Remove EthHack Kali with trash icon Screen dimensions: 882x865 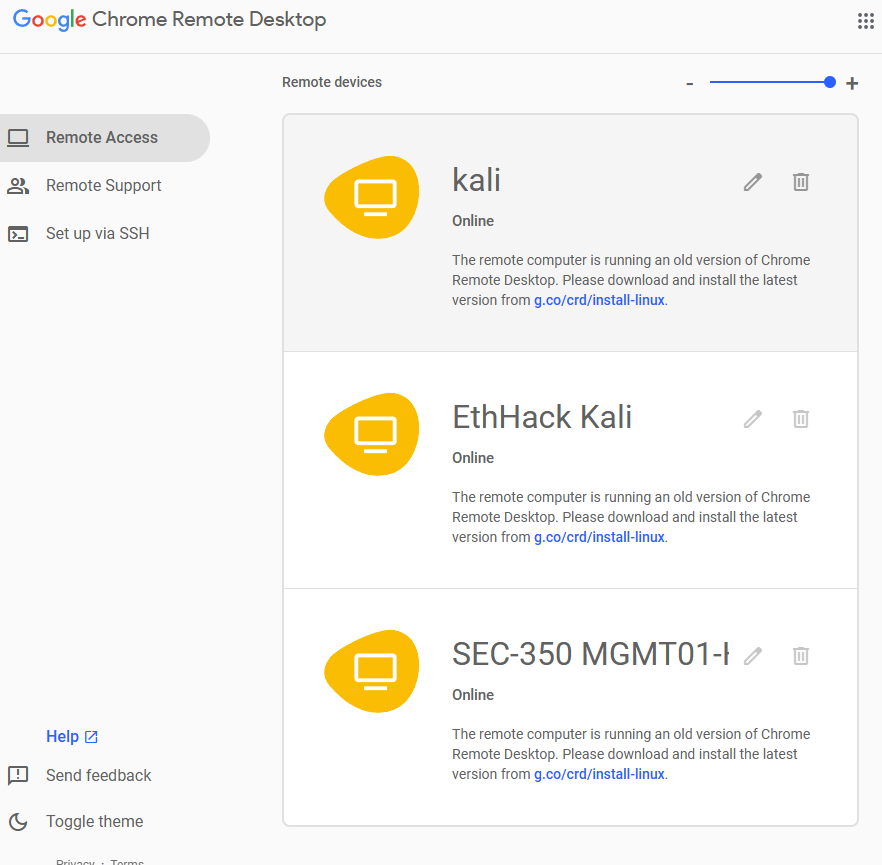click(801, 419)
